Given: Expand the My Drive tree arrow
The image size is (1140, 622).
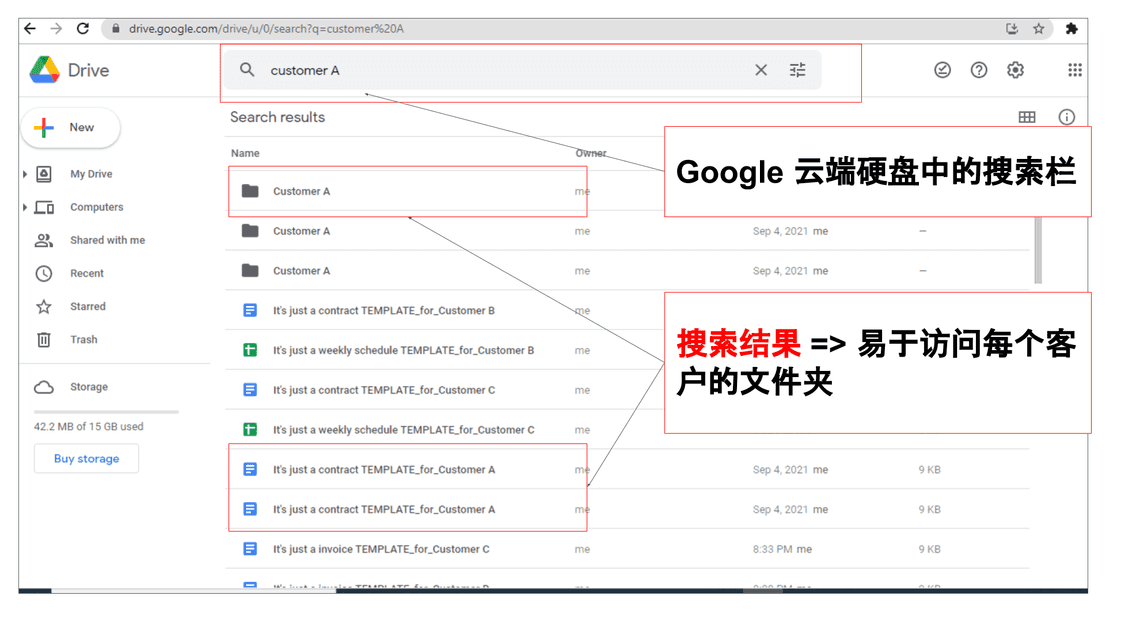Looking at the screenshot, I should [25, 174].
